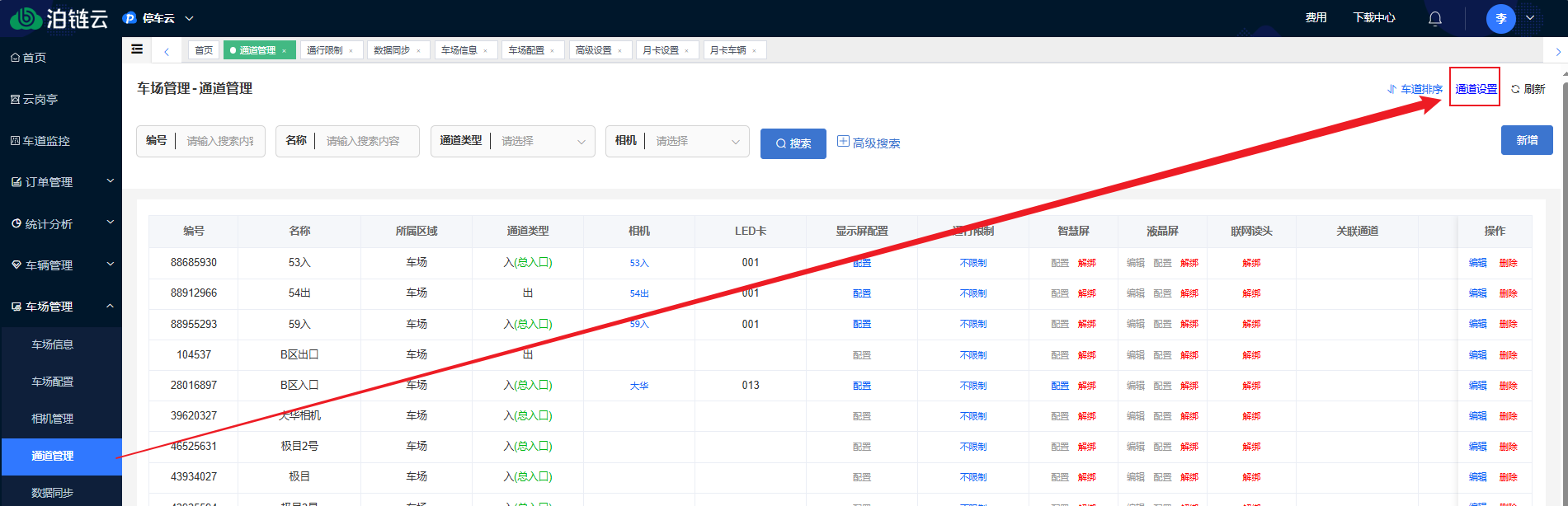Close the 高级设置 tab
The image size is (1568, 506).
point(620,51)
